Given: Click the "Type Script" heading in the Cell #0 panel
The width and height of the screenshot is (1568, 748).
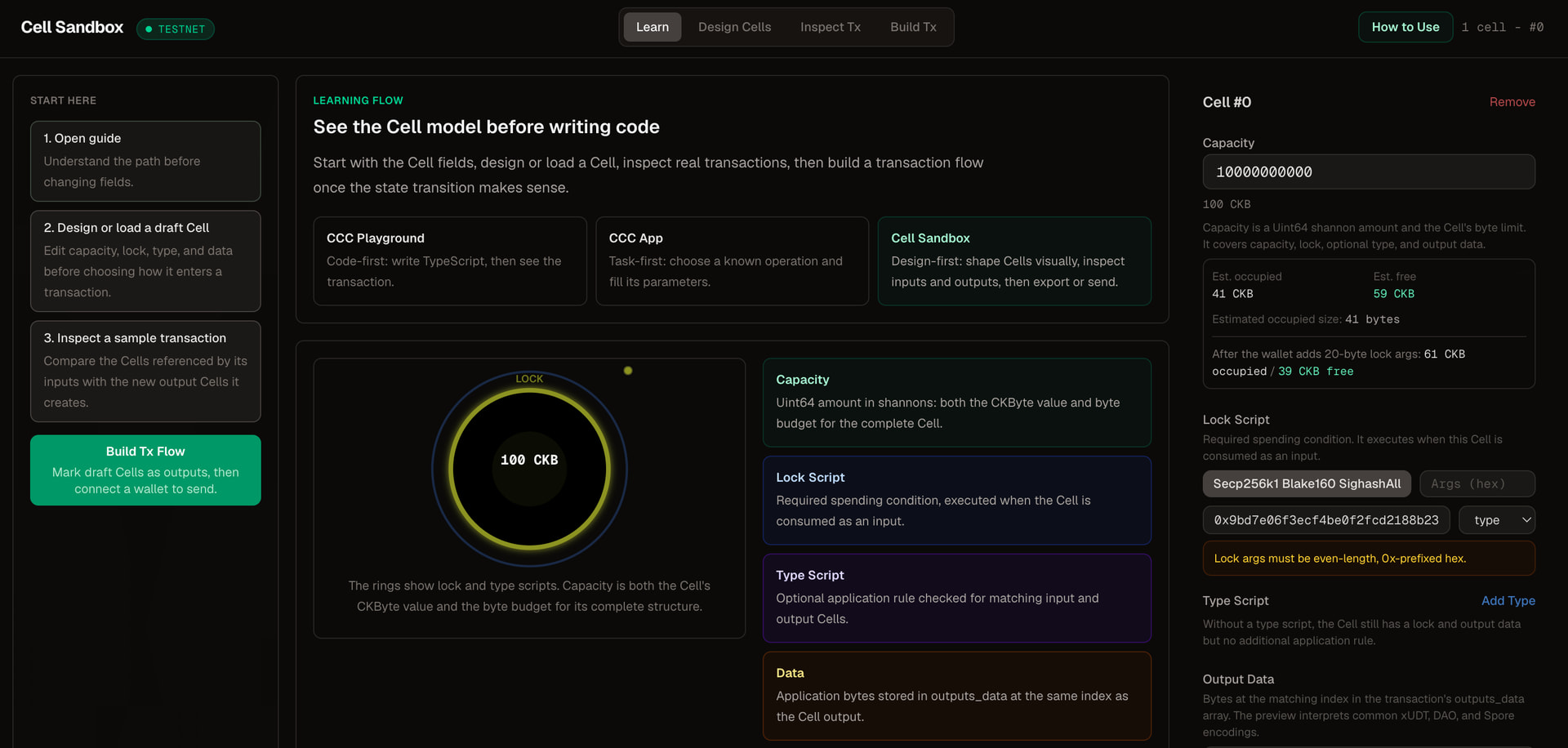Looking at the screenshot, I should click(1236, 601).
